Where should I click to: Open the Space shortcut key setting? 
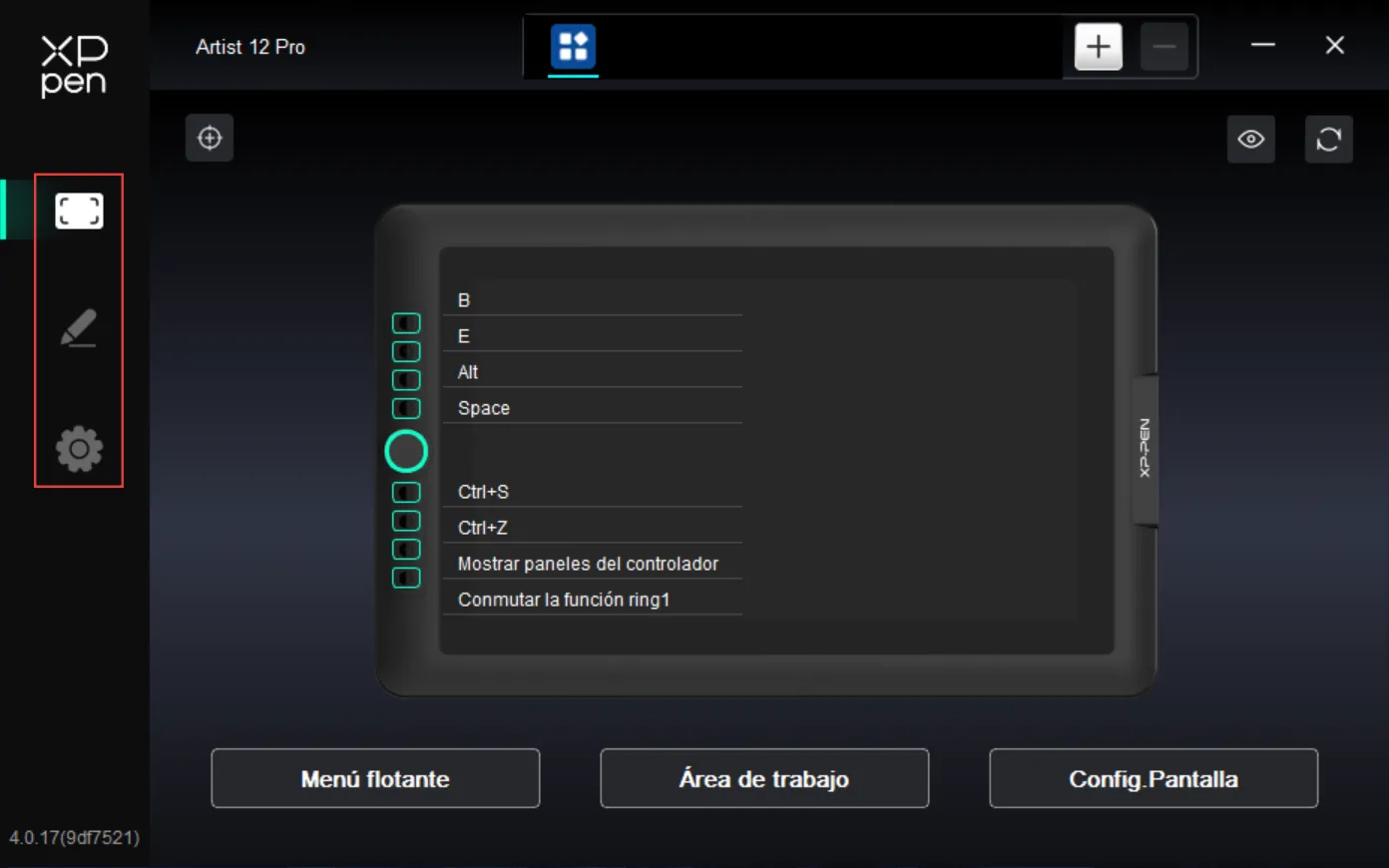coord(593,407)
